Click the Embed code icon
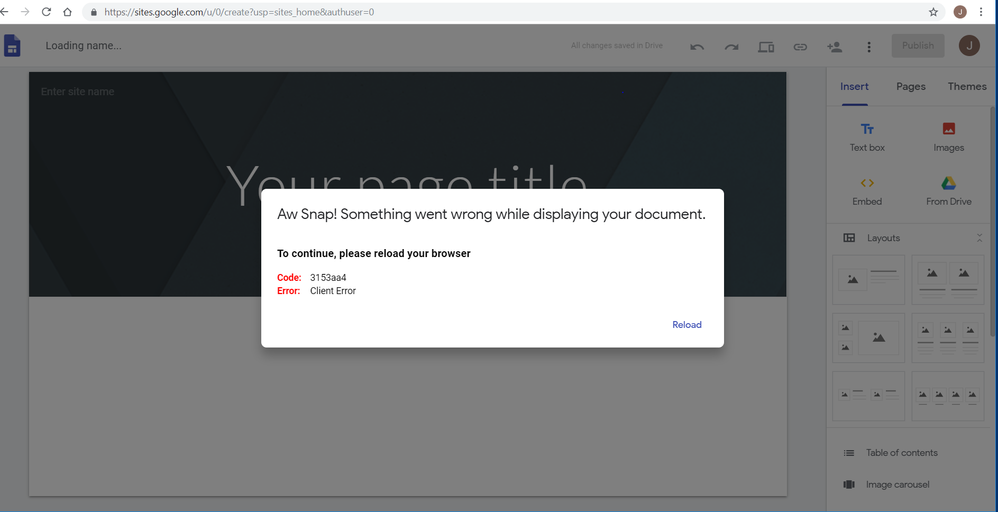The height and width of the screenshot is (512, 998). pos(867,191)
